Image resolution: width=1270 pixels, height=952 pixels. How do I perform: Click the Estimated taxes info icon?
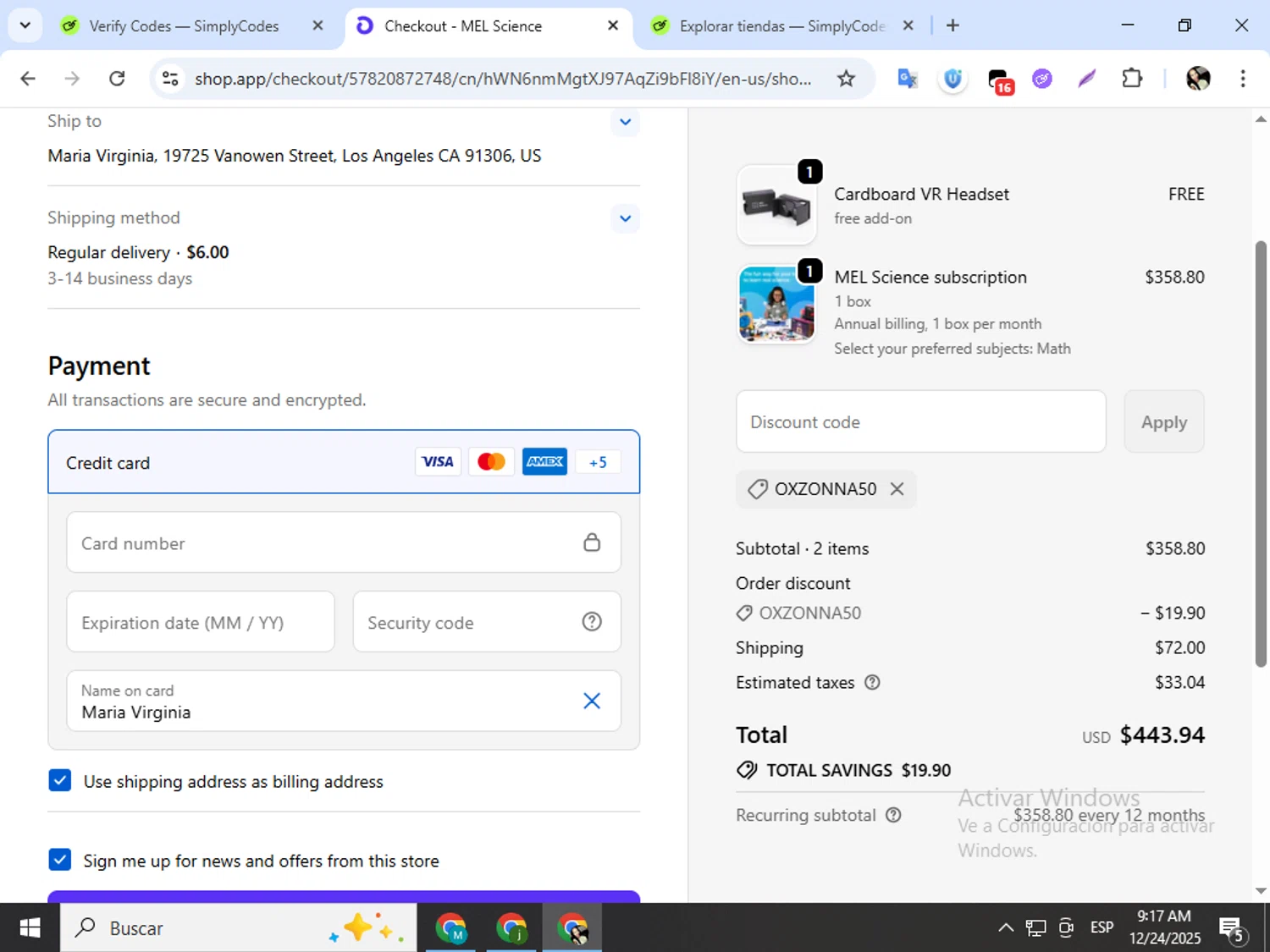(x=872, y=682)
